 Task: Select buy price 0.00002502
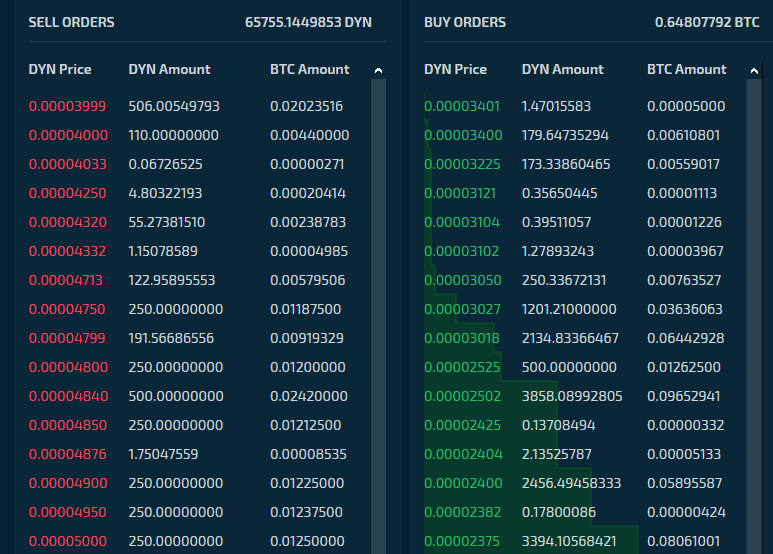[462, 396]
